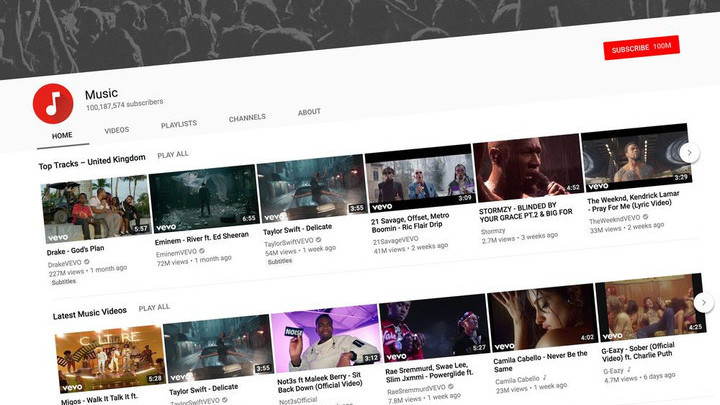Image resolution: width=720 pixels, height=405 pixels.
Task: Open Camila Cabello Never Be the Same thumbnail
Action: (543, 318)
